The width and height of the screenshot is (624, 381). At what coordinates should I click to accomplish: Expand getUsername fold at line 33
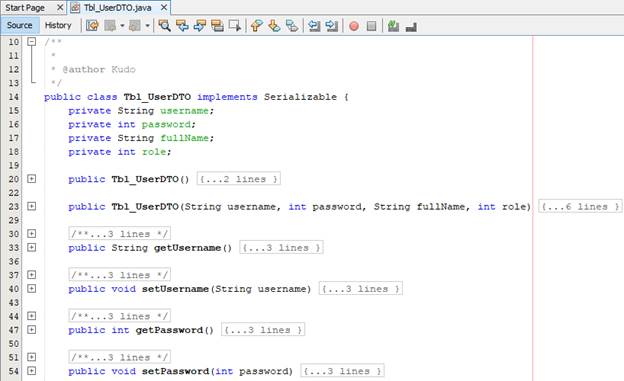click(31, 247)
